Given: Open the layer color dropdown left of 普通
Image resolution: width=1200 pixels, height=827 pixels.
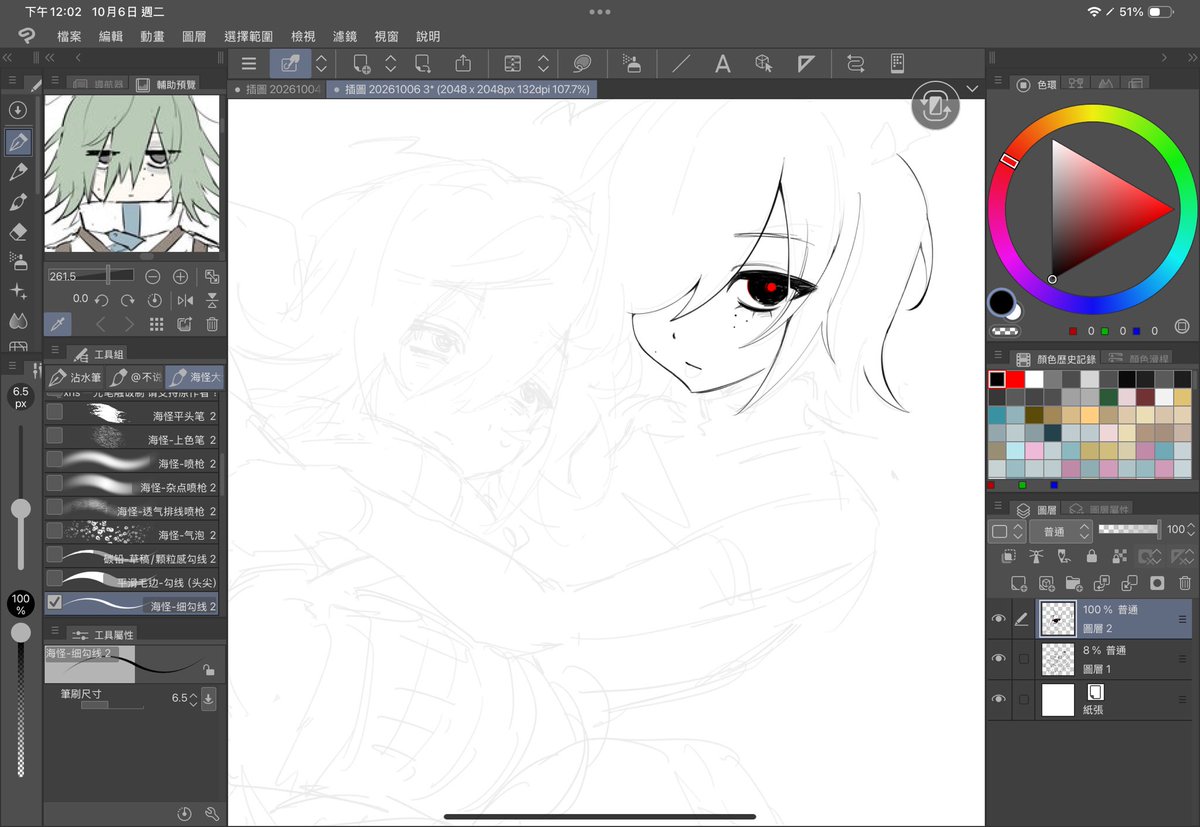Looking at the screenshot, I should (x=1006, y=531).
